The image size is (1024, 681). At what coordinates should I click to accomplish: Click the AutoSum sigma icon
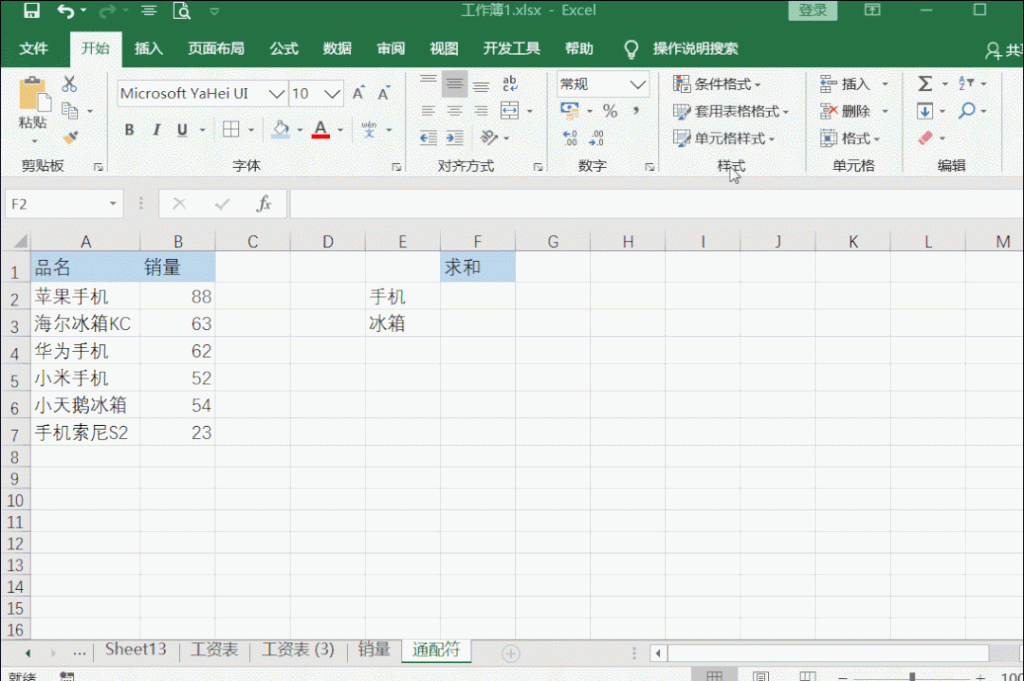925,84
